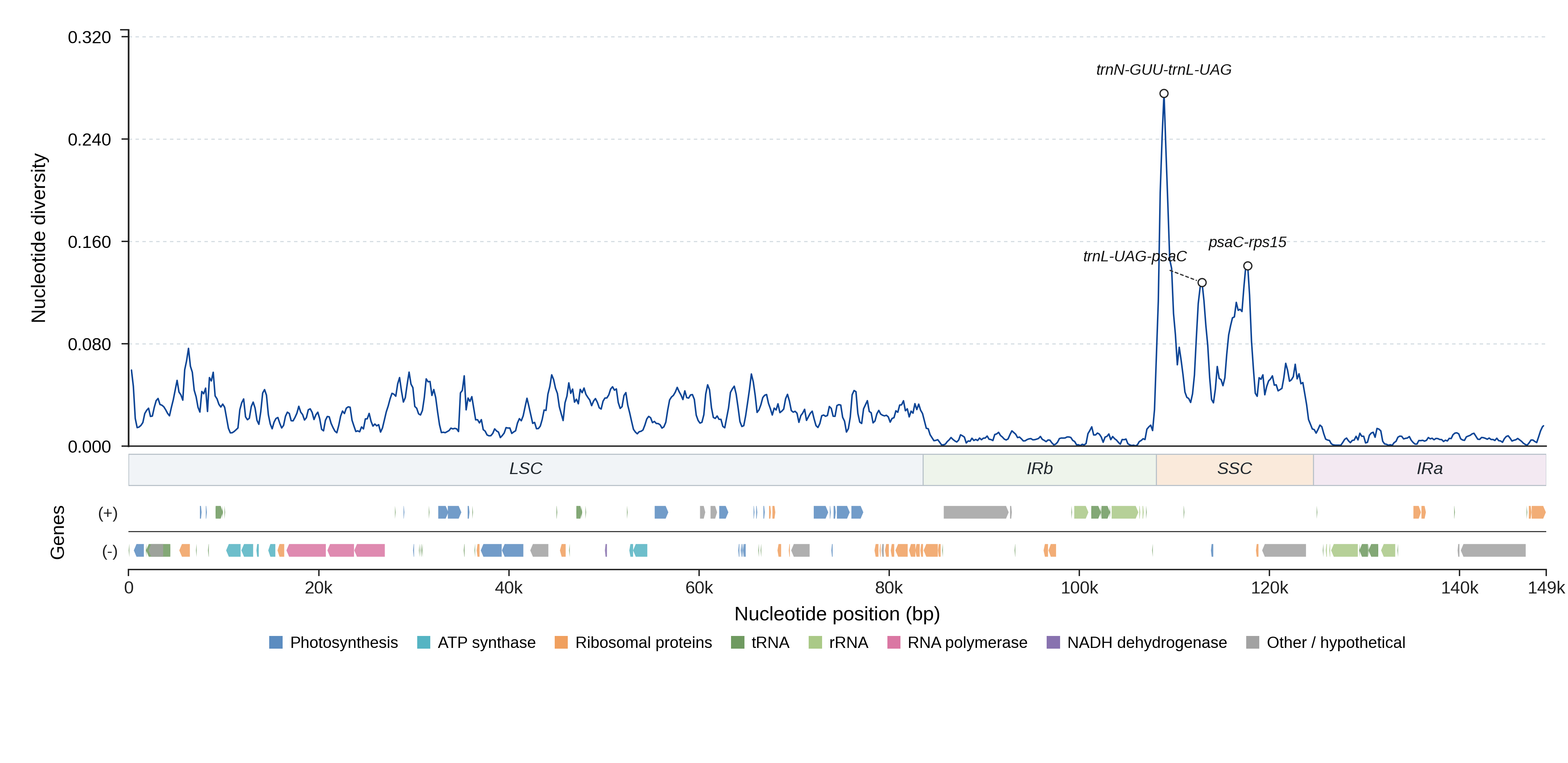The height and width of the screenshot is (763, 1568).
Task: Select the long gray minus-strand gene in IRa
Action: [1493, 551]
